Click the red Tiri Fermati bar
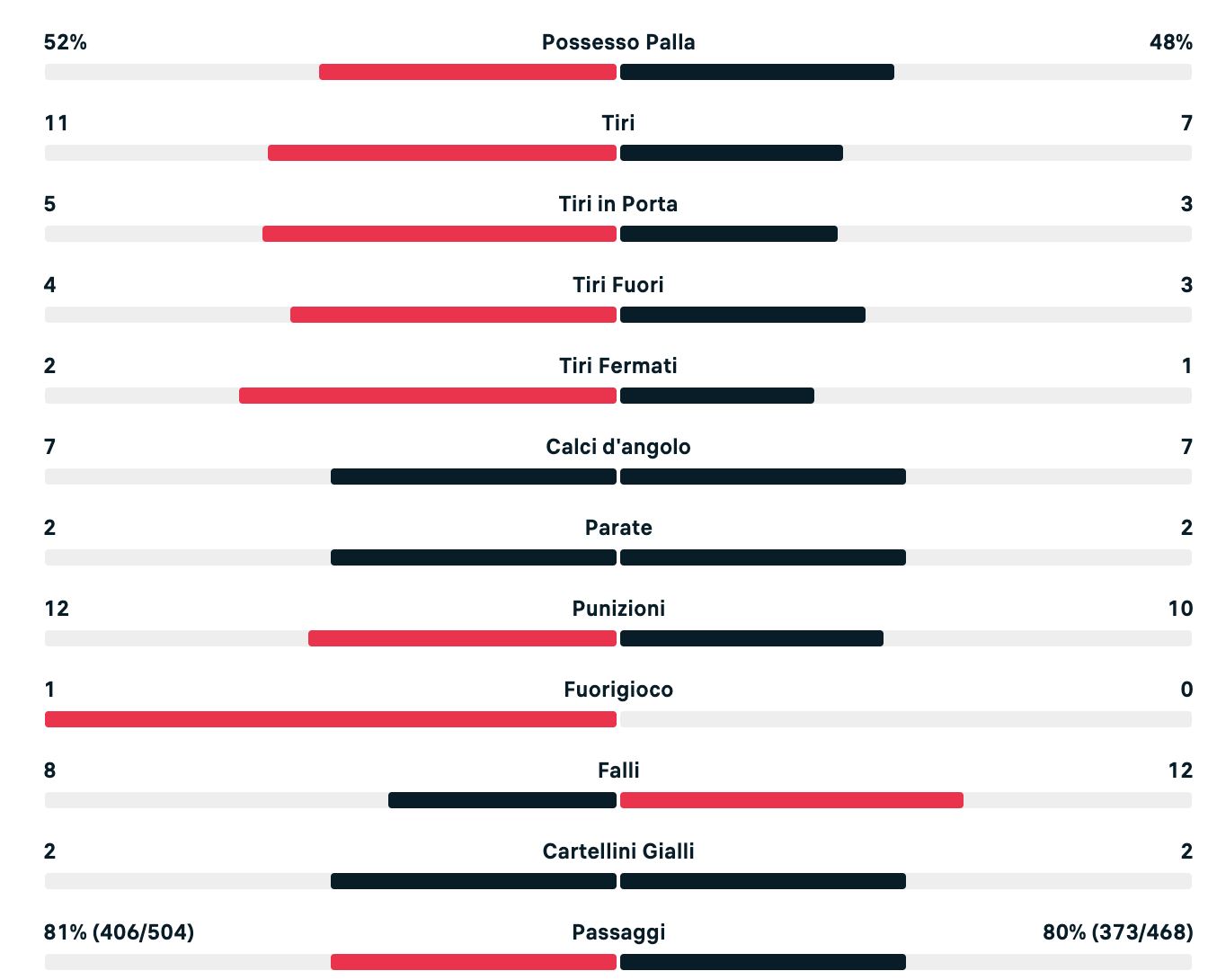 pos(428,396)
